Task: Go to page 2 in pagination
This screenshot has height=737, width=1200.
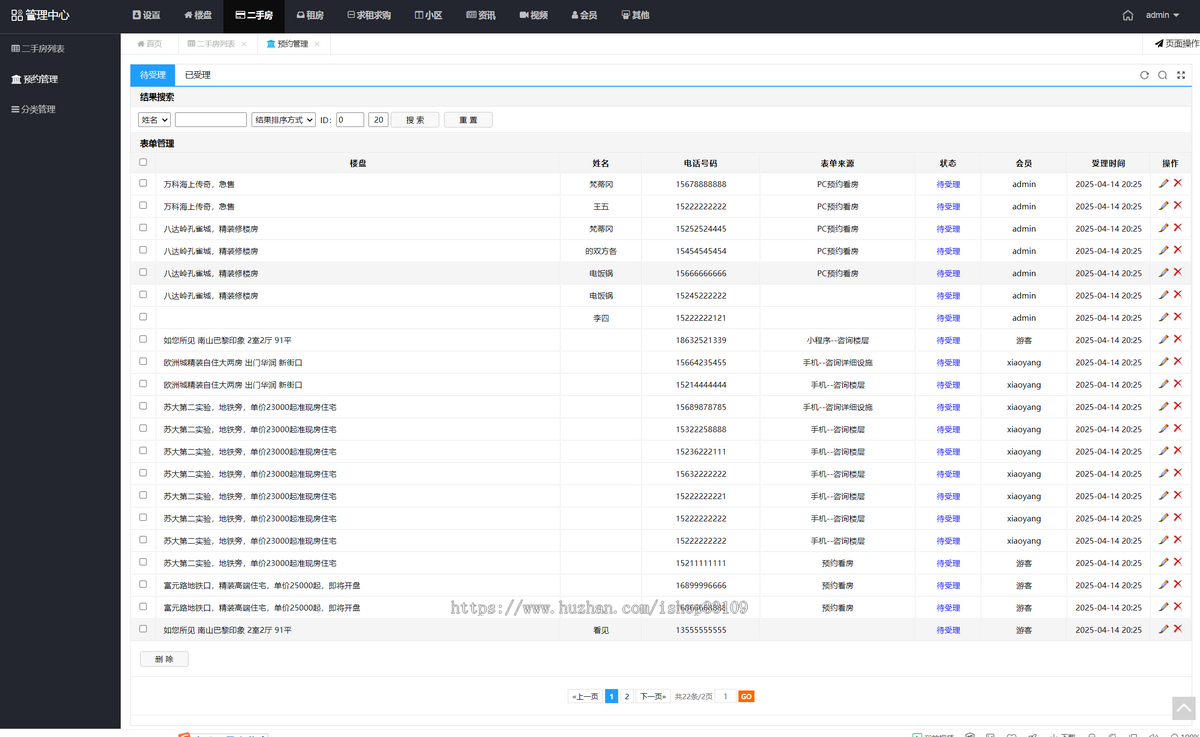Action: [627, 696]
